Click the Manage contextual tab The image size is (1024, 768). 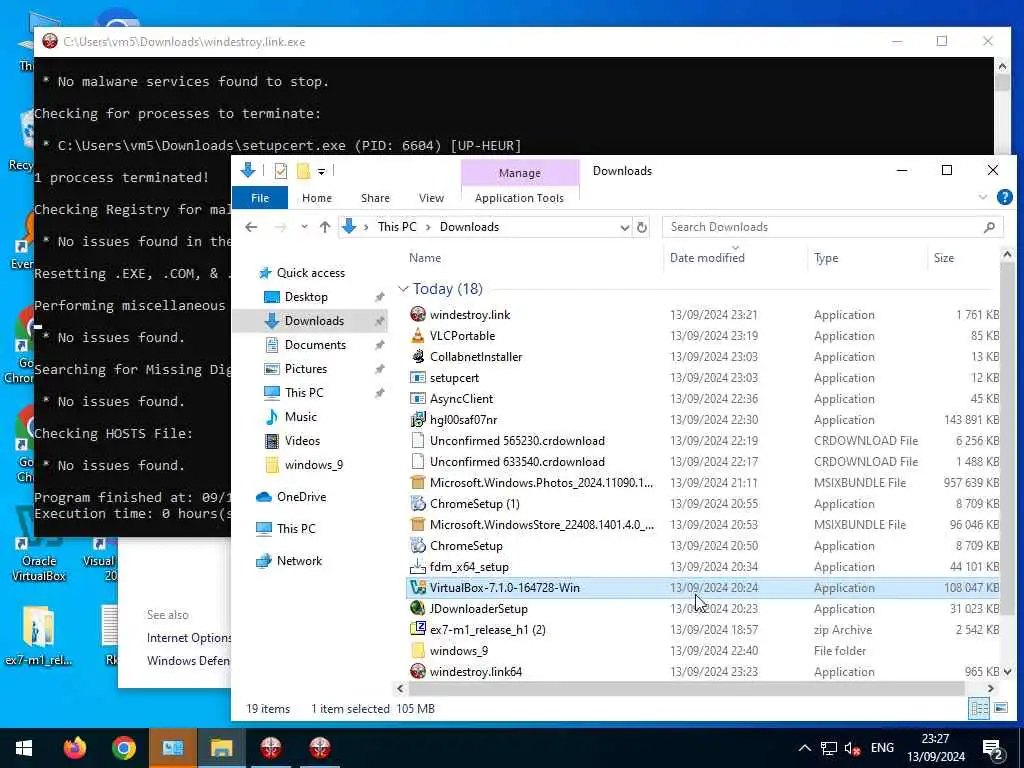tap(520, 173)
